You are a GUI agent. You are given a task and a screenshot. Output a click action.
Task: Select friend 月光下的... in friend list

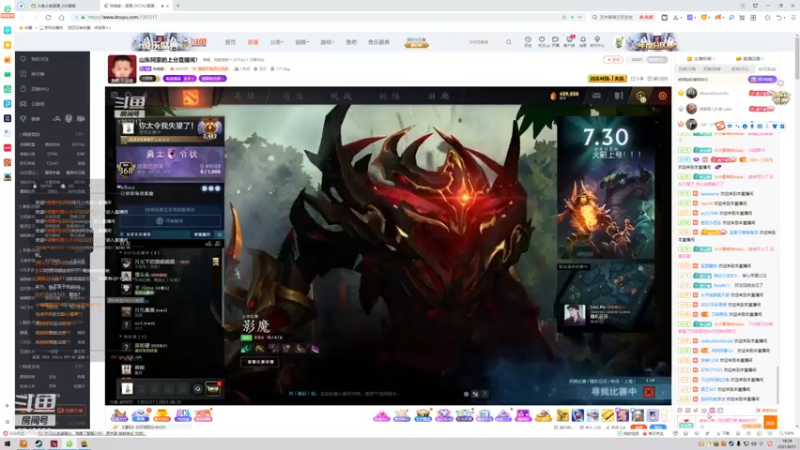[x=170, y=262]
